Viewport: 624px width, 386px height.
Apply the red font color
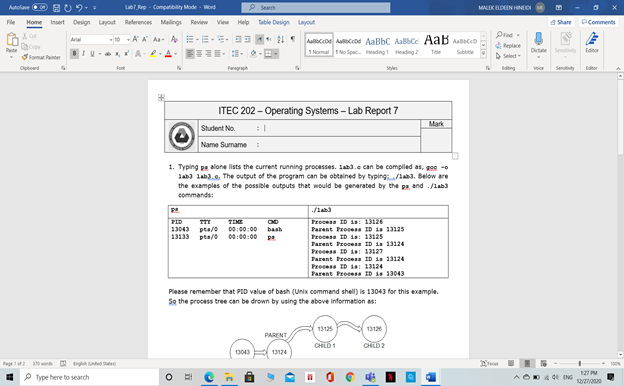(168, 54)
